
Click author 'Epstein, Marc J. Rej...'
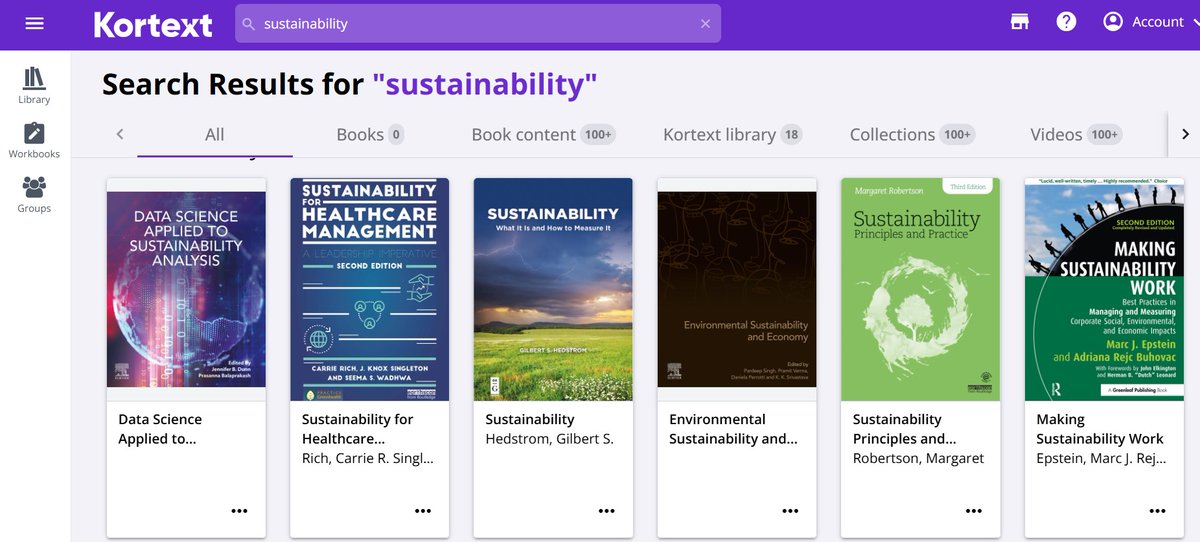[1100, 458]
